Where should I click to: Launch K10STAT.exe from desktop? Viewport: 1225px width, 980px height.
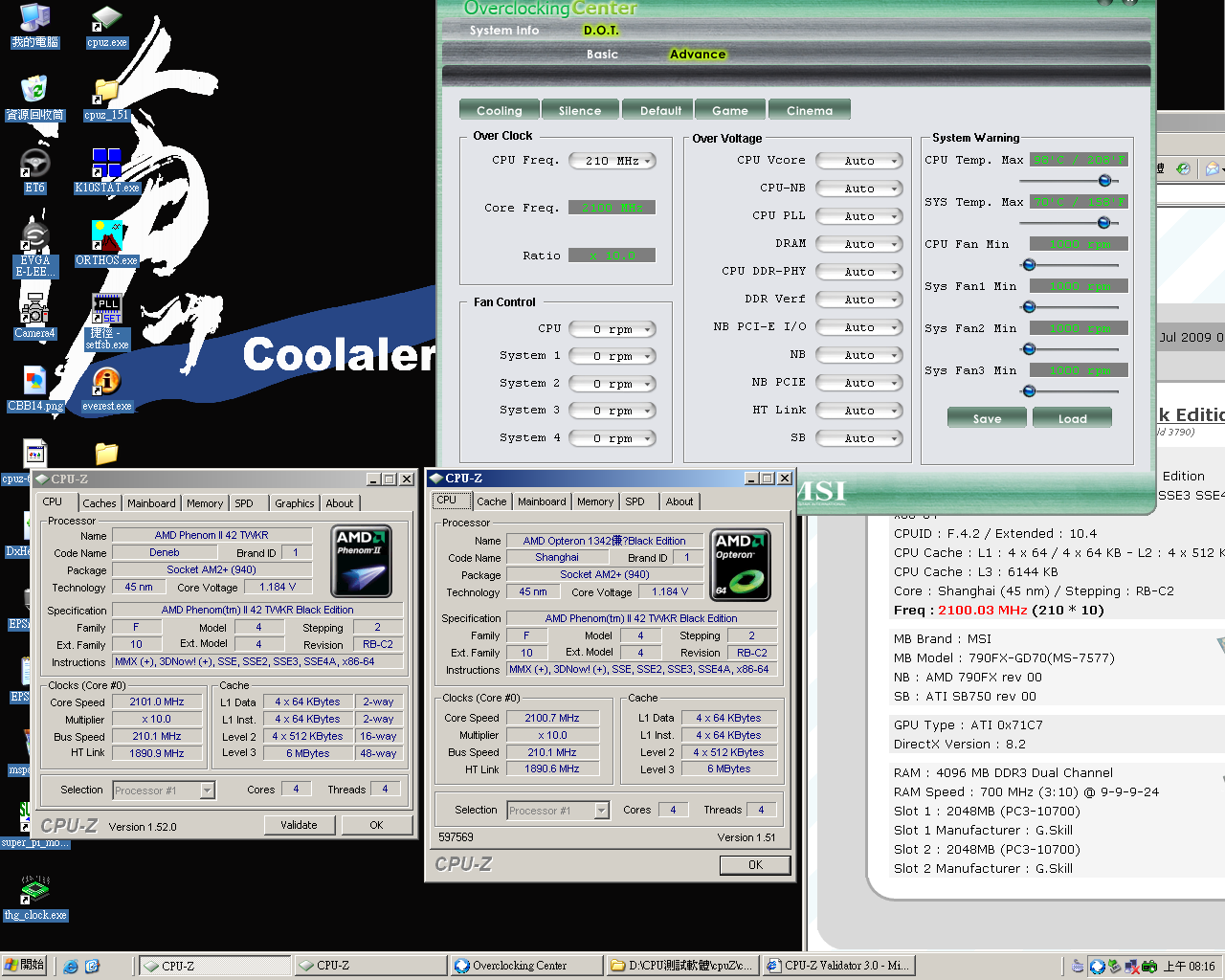pos(106,170)
